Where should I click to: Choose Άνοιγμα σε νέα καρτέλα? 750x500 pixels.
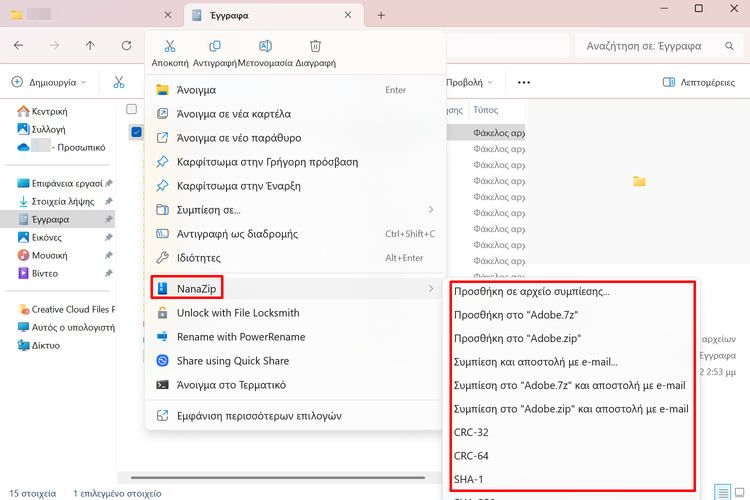point(296,114)
